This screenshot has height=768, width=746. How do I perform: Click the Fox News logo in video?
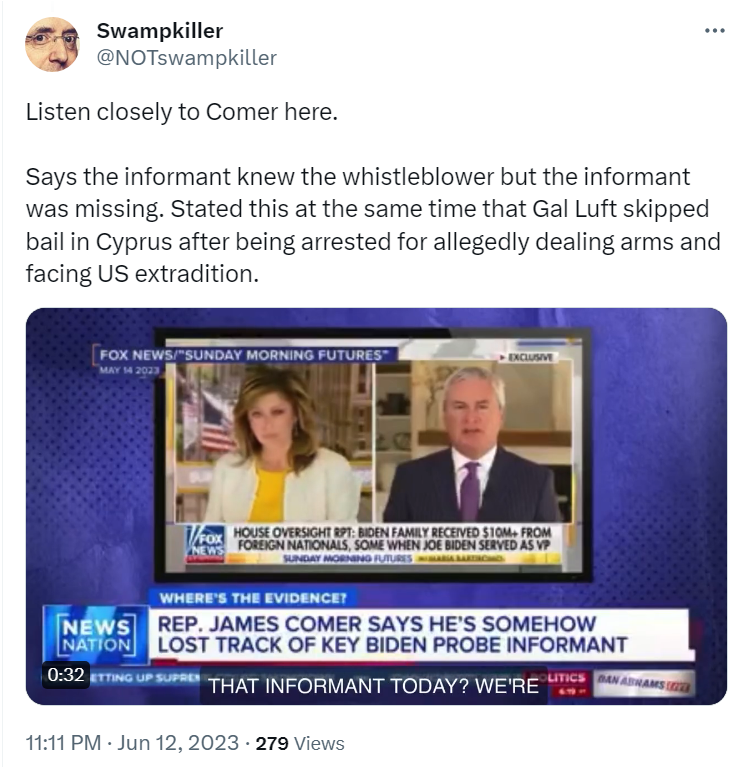pos(205,543)
